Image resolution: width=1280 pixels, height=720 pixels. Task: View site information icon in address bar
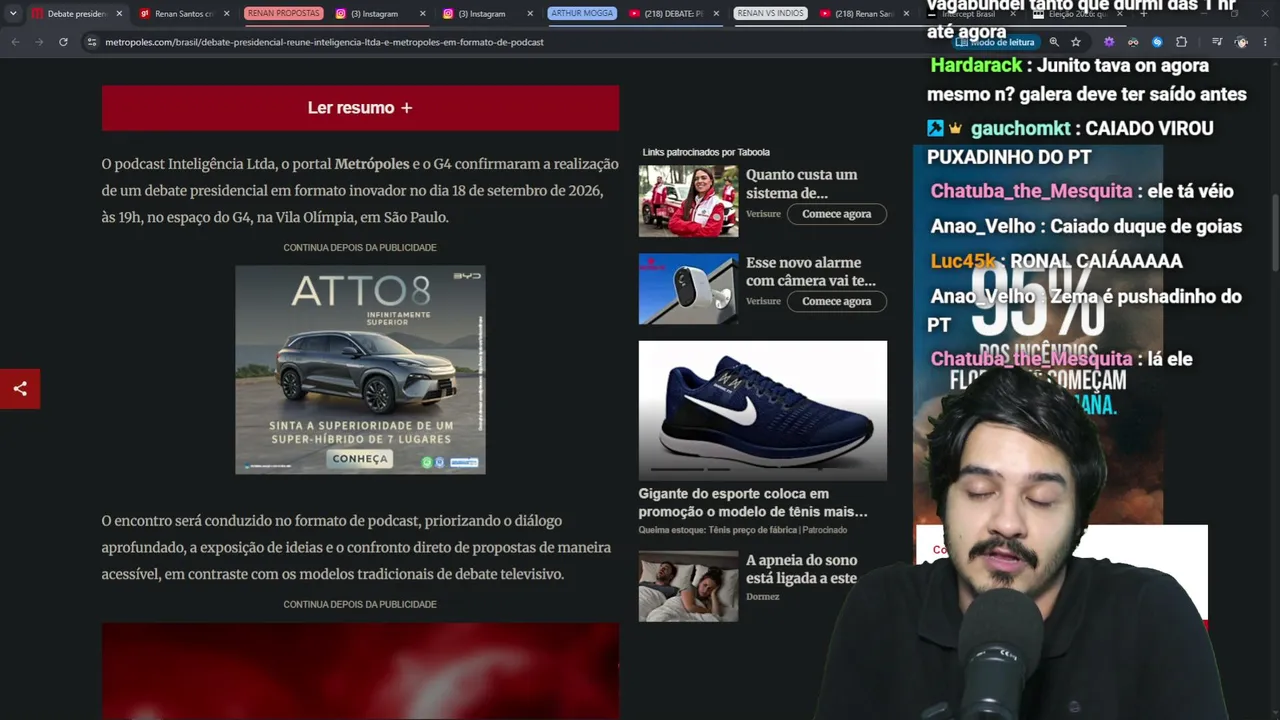[x=92, y=42]
